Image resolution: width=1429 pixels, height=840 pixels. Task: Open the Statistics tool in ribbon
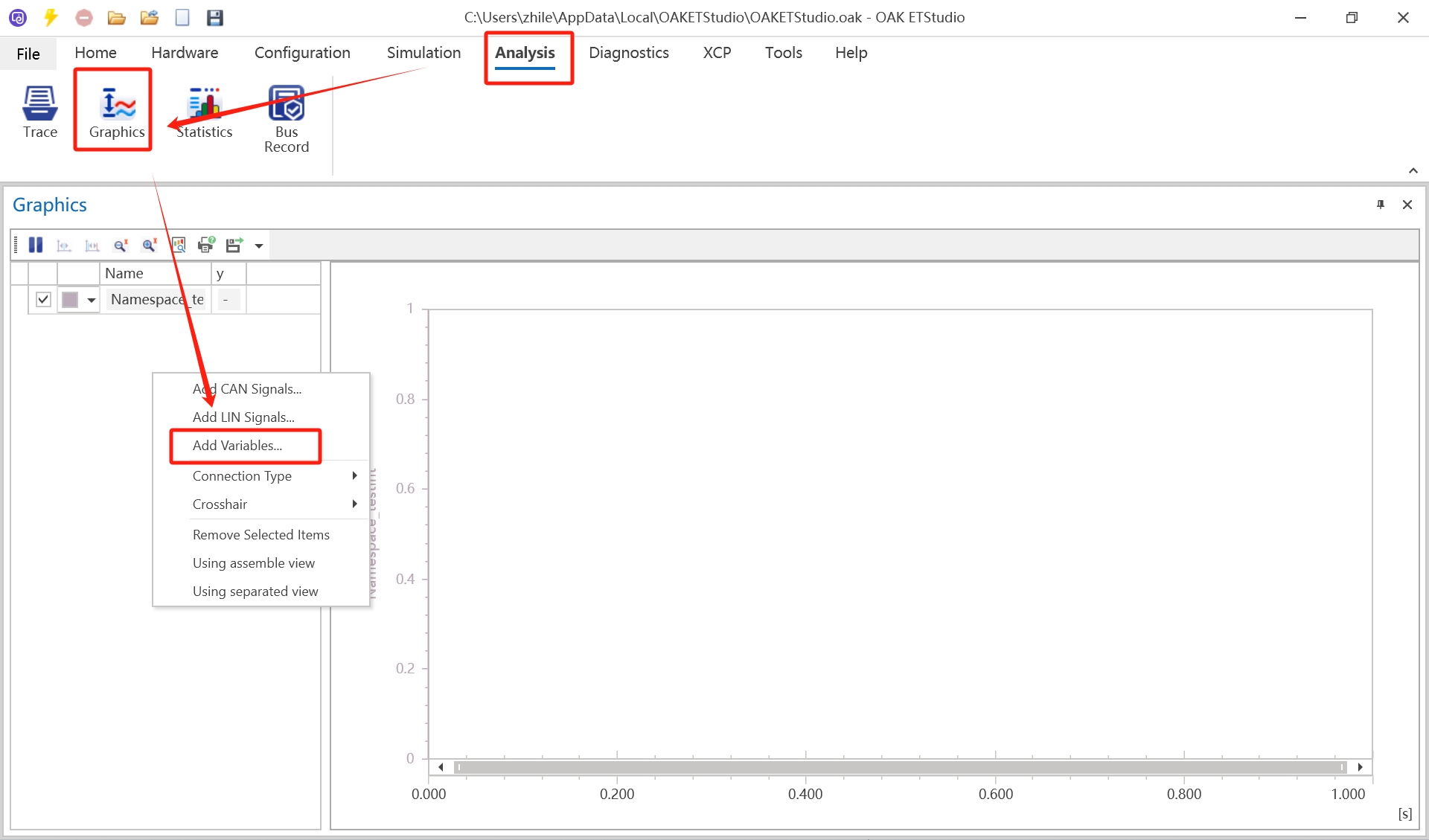tap(205, 112)
